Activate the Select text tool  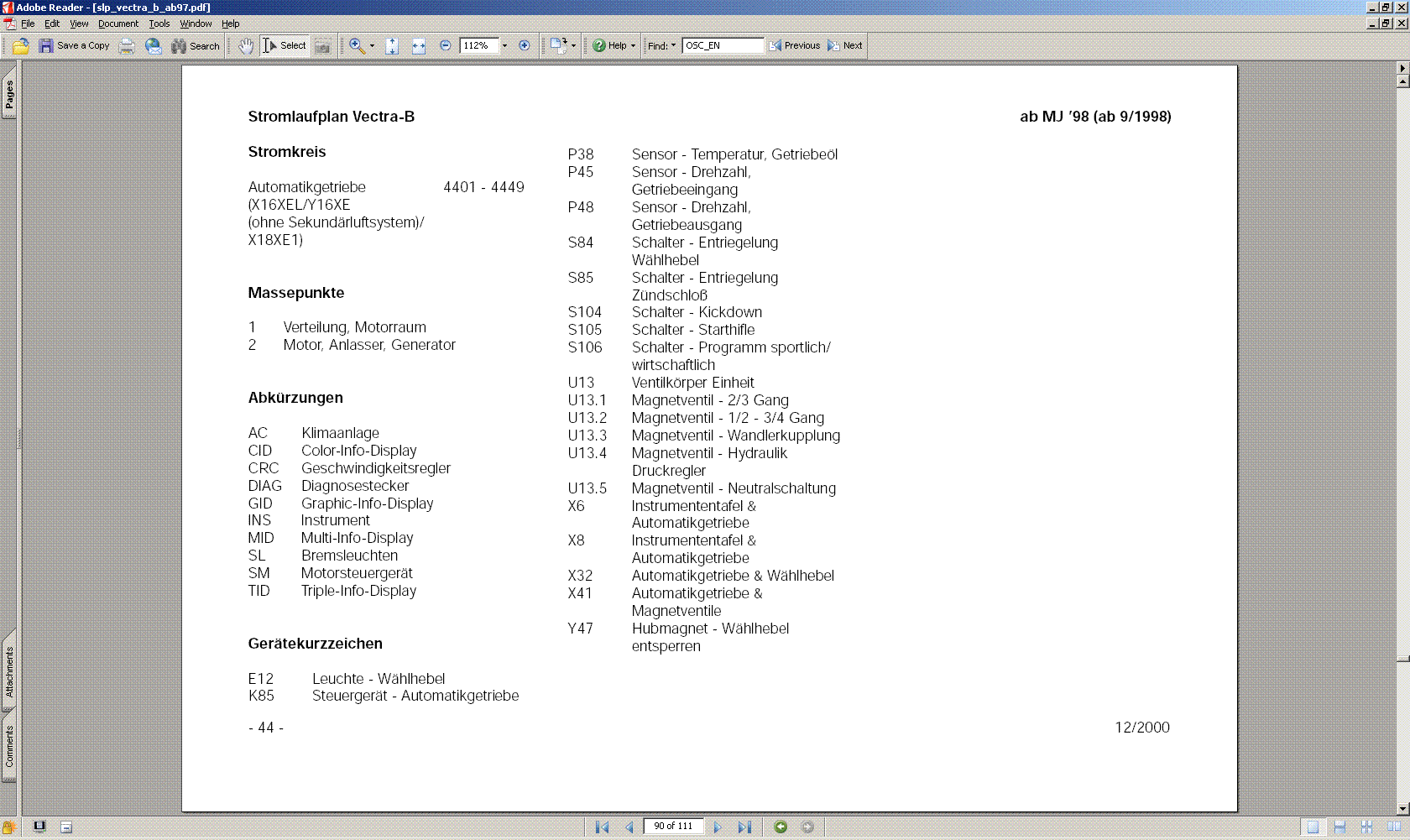coord(285,46)
